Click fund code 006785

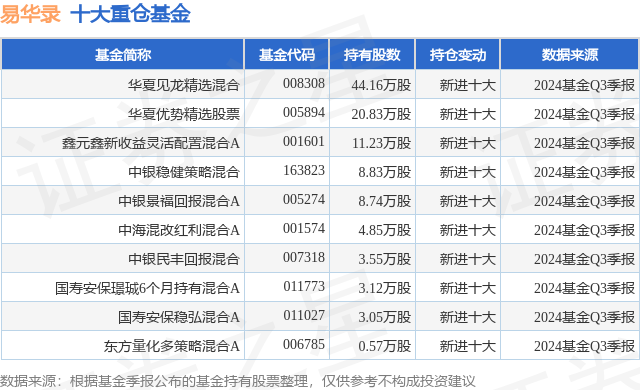coord(304,344)
